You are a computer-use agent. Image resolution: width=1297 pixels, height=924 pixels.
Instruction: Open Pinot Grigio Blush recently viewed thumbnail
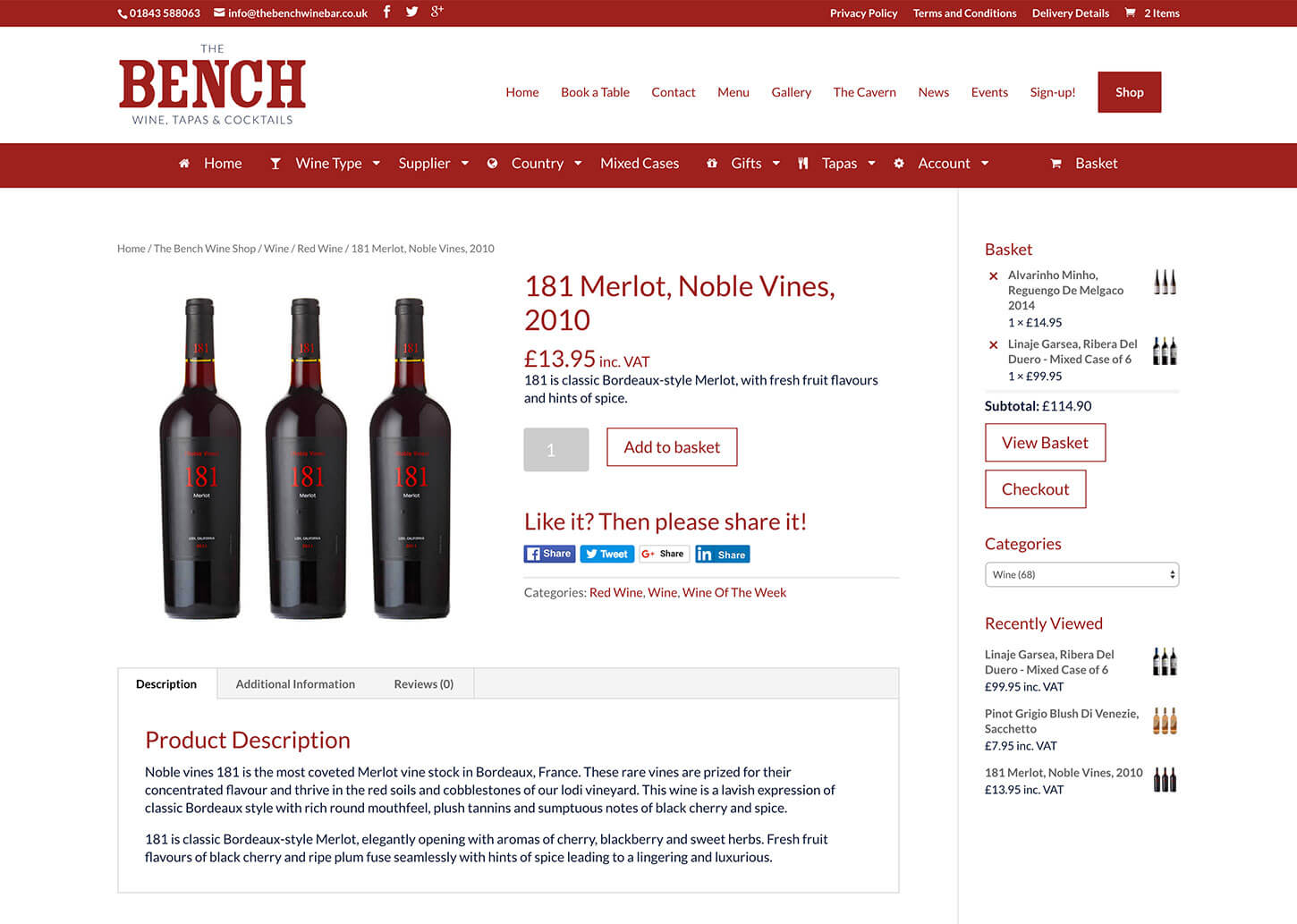[x=1165, y=720]
